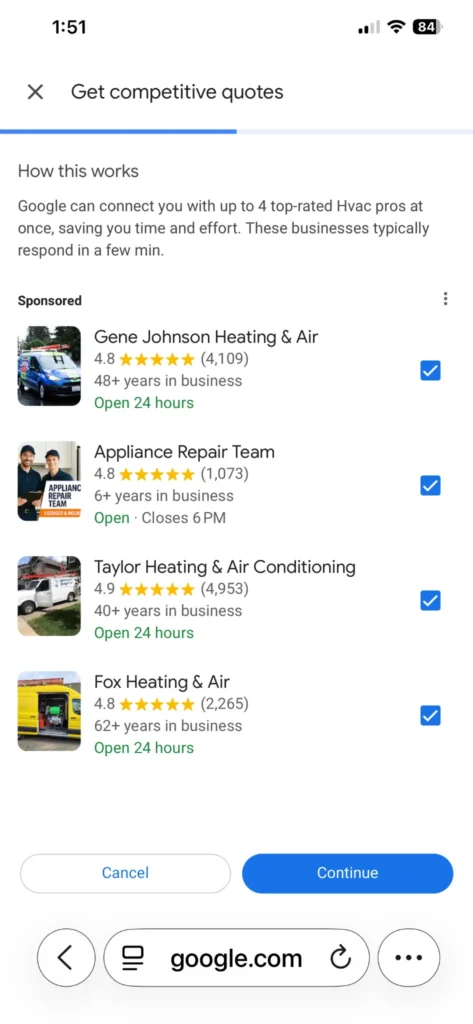
Task: Open the Sponsored three-dot options menu
Action: pos(445,299)
